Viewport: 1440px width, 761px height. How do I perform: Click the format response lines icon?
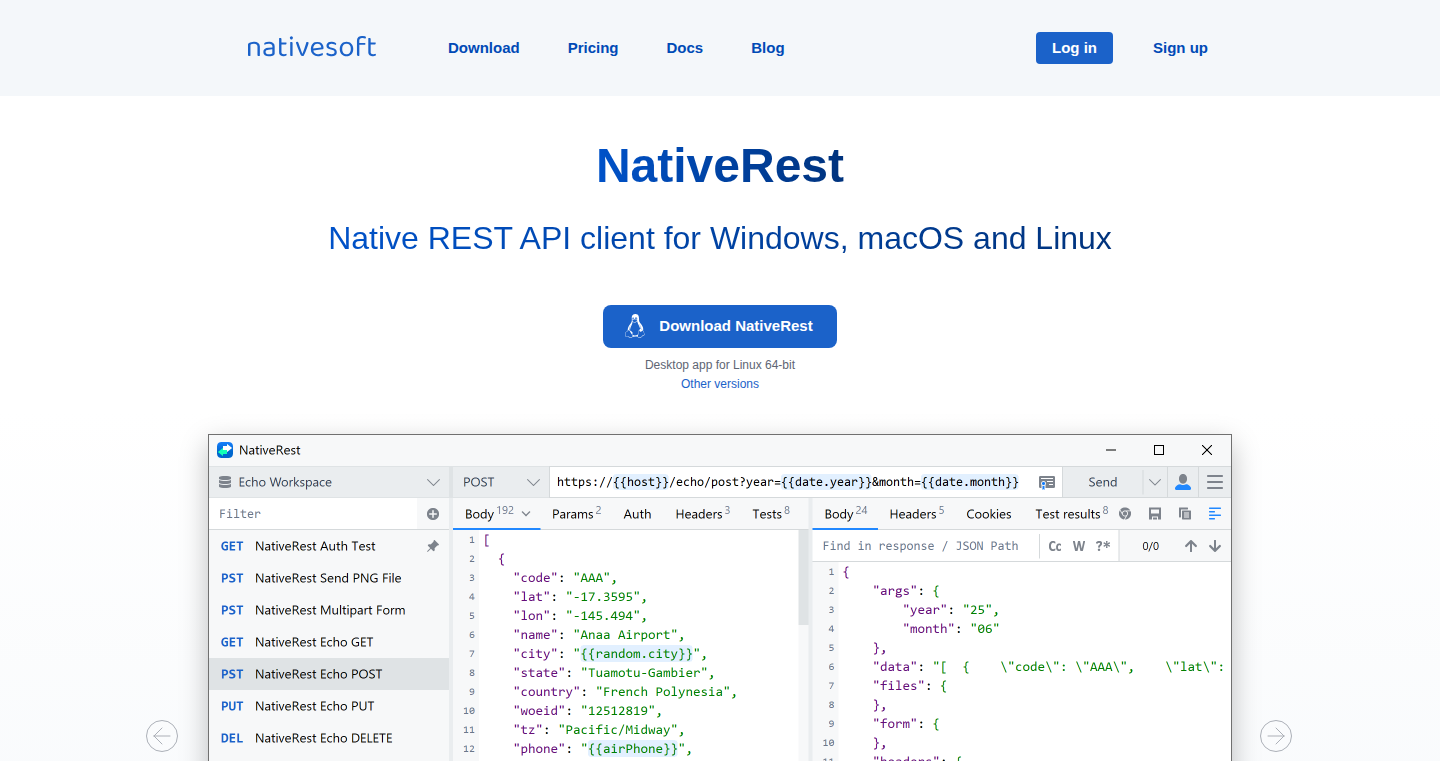click(1215, 514)
